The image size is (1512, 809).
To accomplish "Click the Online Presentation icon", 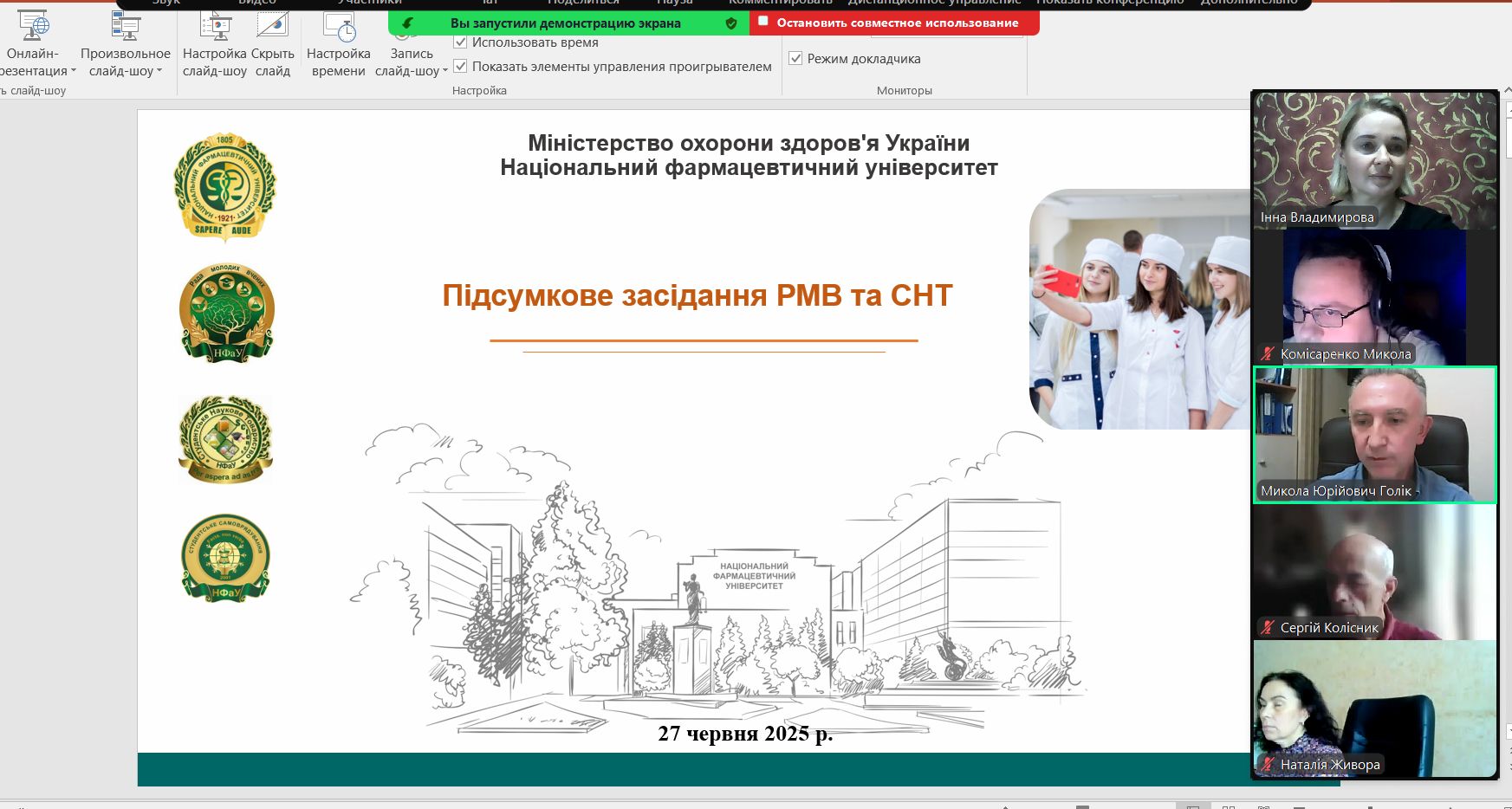I will 33,25.
